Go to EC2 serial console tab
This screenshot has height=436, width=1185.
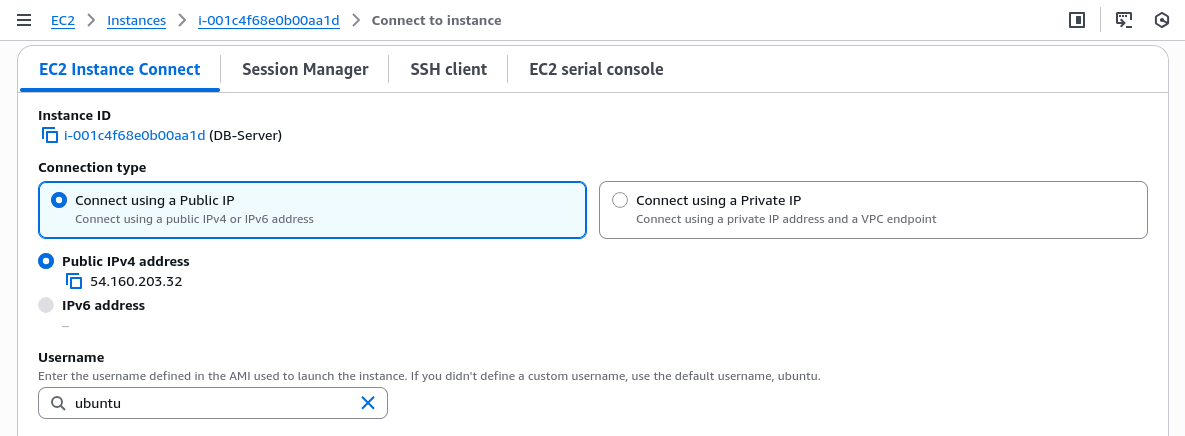(596, 69)
